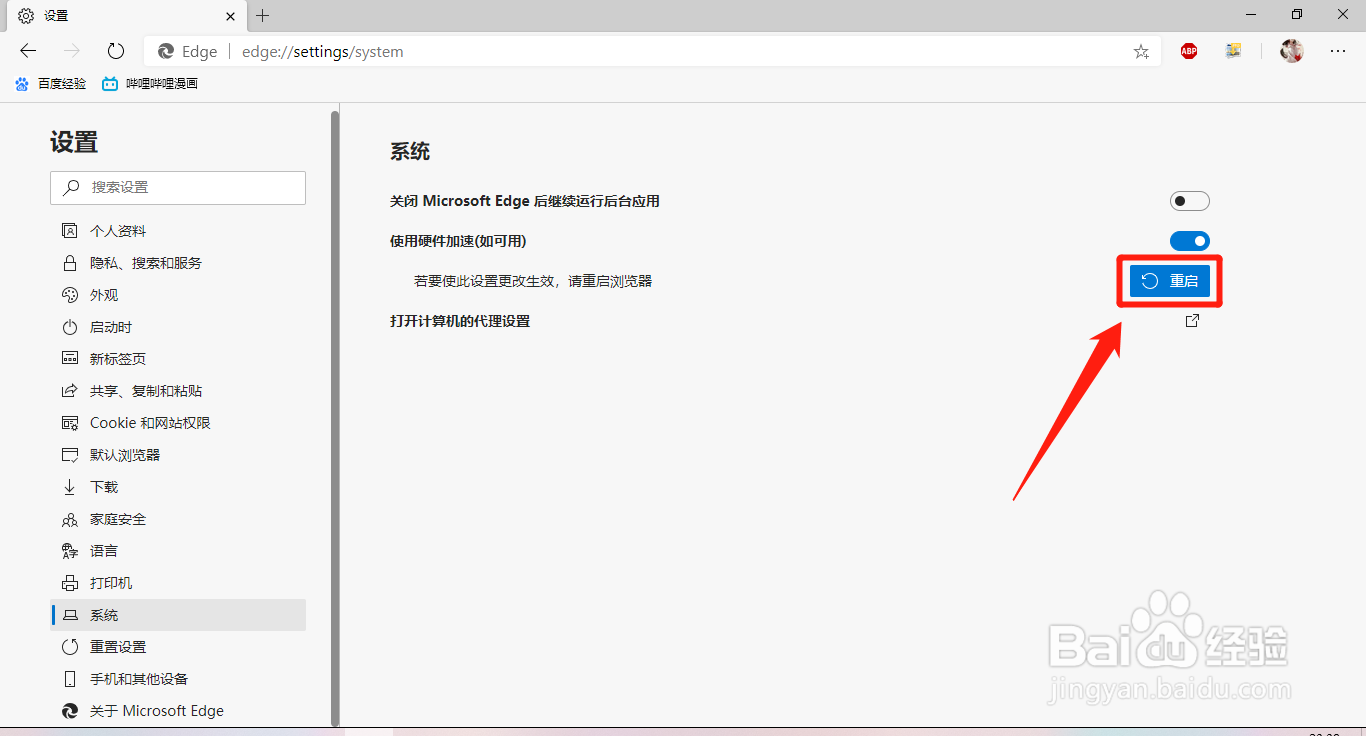Click the 重启 restart button

click(x=1170, y=281)
